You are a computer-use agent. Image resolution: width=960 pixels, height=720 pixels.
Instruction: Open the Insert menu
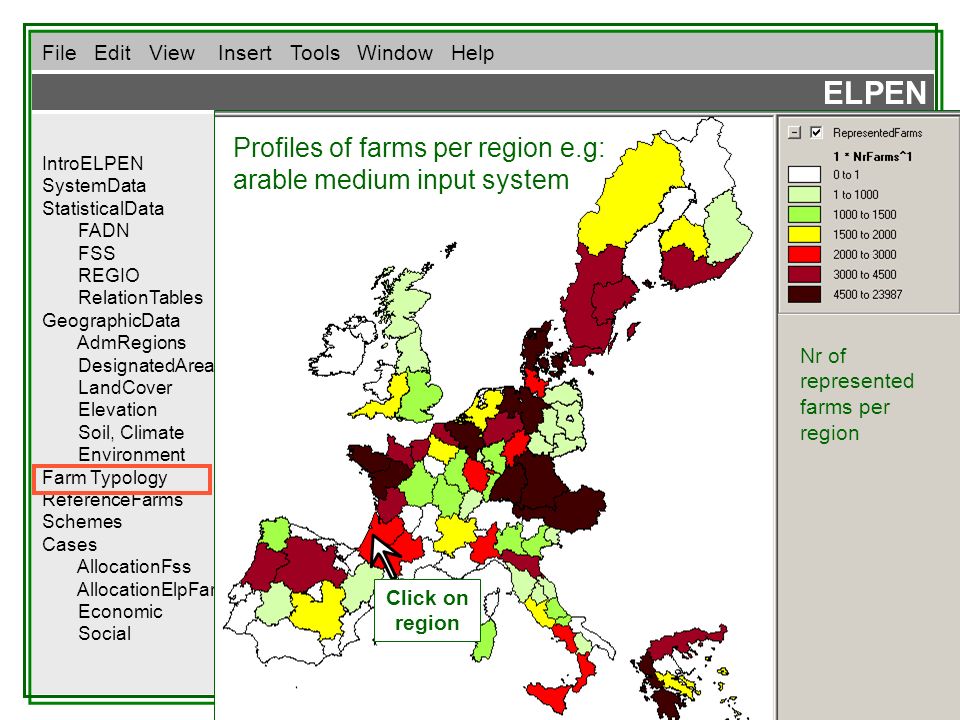click(x=245, y=53)
